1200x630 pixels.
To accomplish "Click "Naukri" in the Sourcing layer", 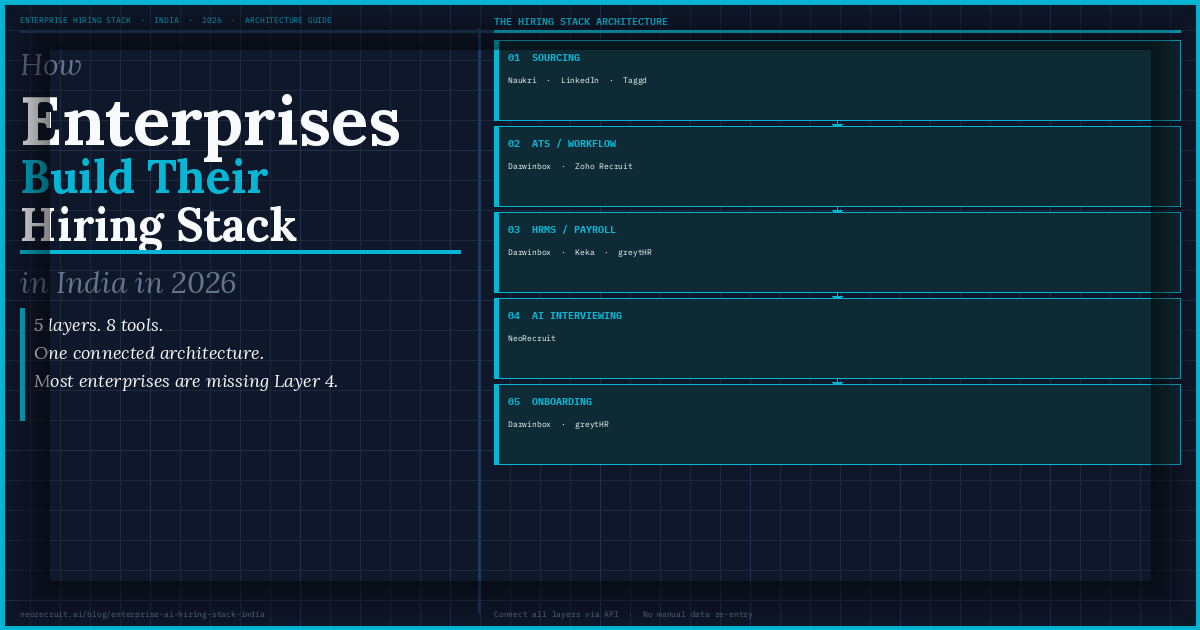I will tap(522, 80).
